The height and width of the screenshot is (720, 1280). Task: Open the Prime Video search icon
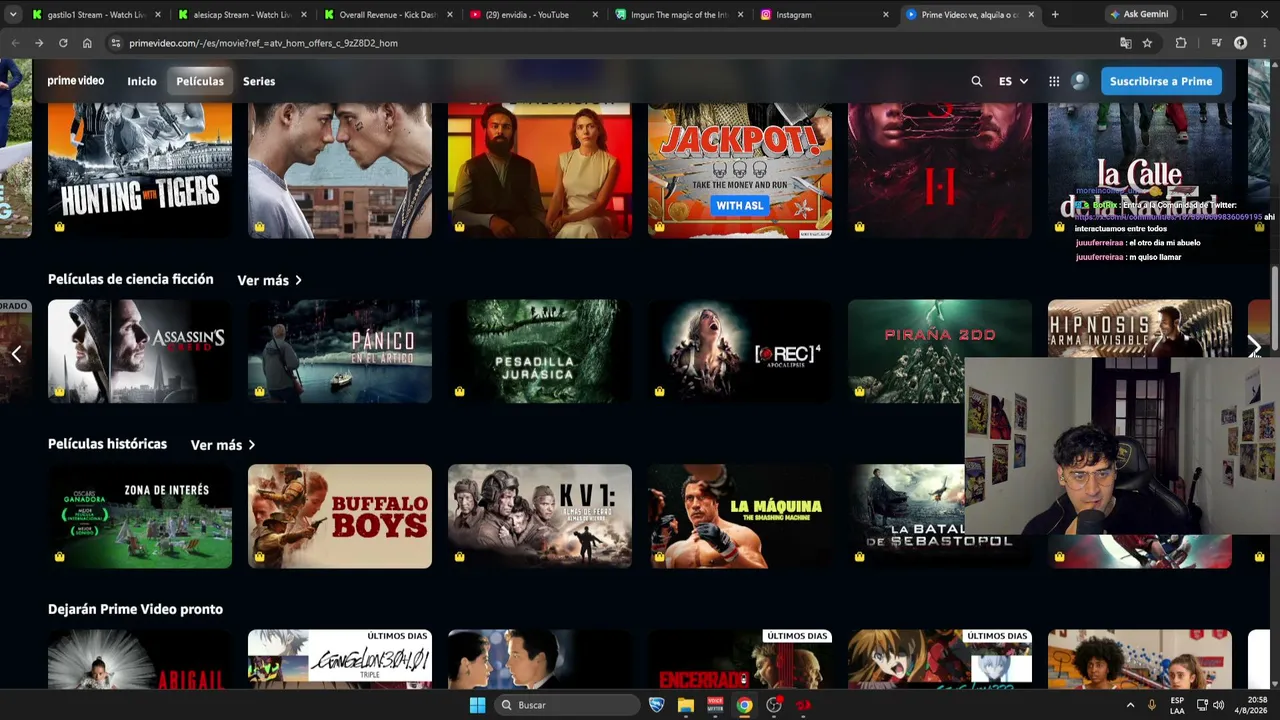977,81
